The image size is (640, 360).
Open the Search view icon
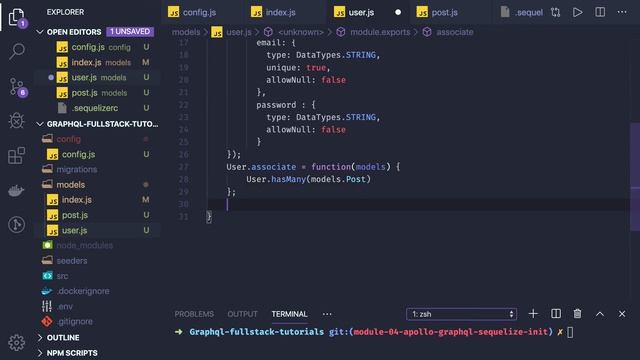(x=17, y=52)
